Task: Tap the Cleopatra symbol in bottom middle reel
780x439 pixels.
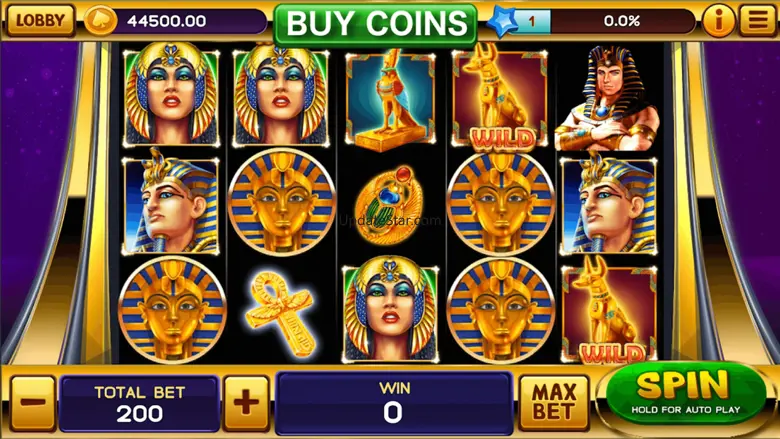Action: (x=390, y=310)
